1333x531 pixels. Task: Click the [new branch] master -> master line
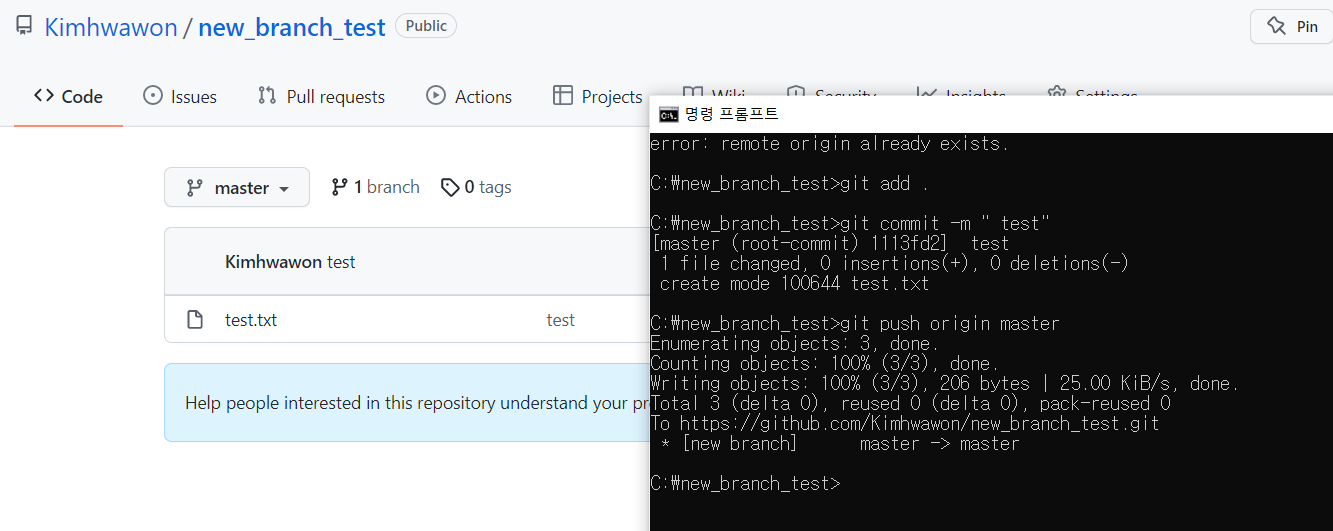coord(840,443)
